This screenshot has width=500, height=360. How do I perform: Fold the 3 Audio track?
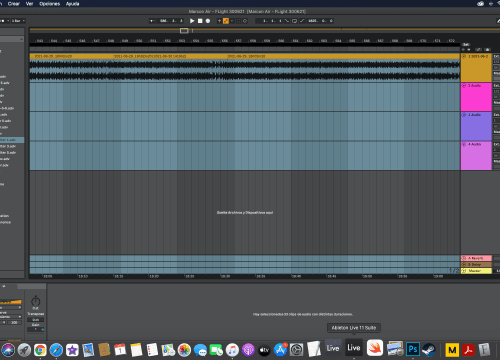click(x=464, y=115)
